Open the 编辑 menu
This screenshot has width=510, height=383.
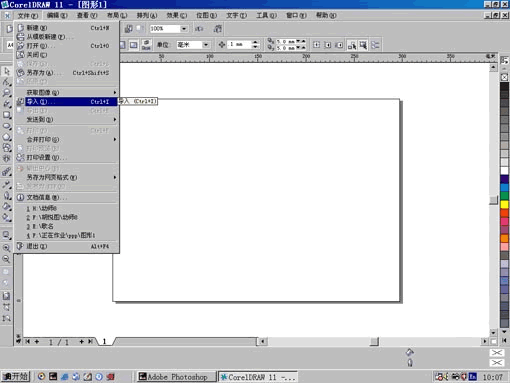(57, 15)
